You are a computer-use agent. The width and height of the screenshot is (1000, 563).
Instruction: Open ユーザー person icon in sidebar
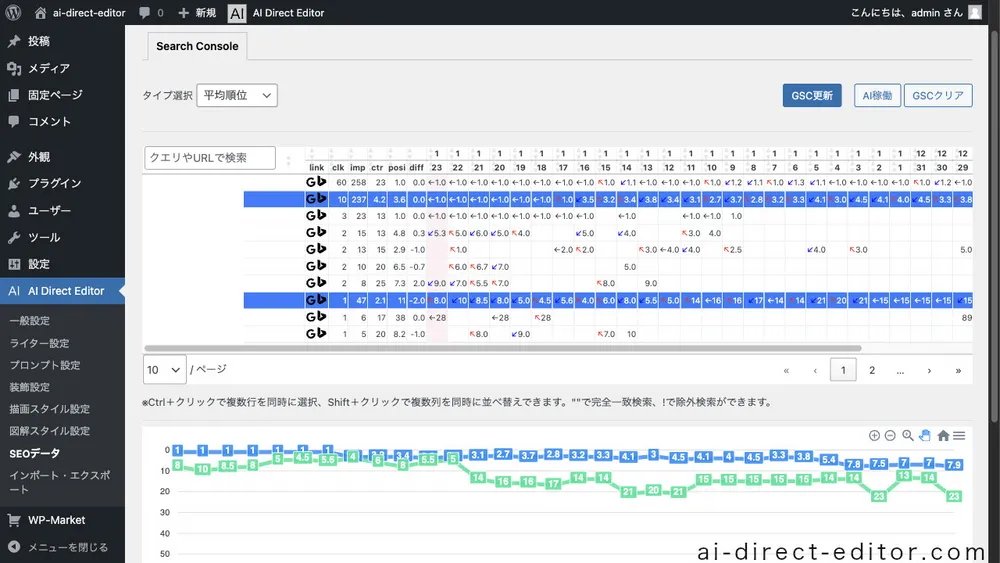point(14,210)
